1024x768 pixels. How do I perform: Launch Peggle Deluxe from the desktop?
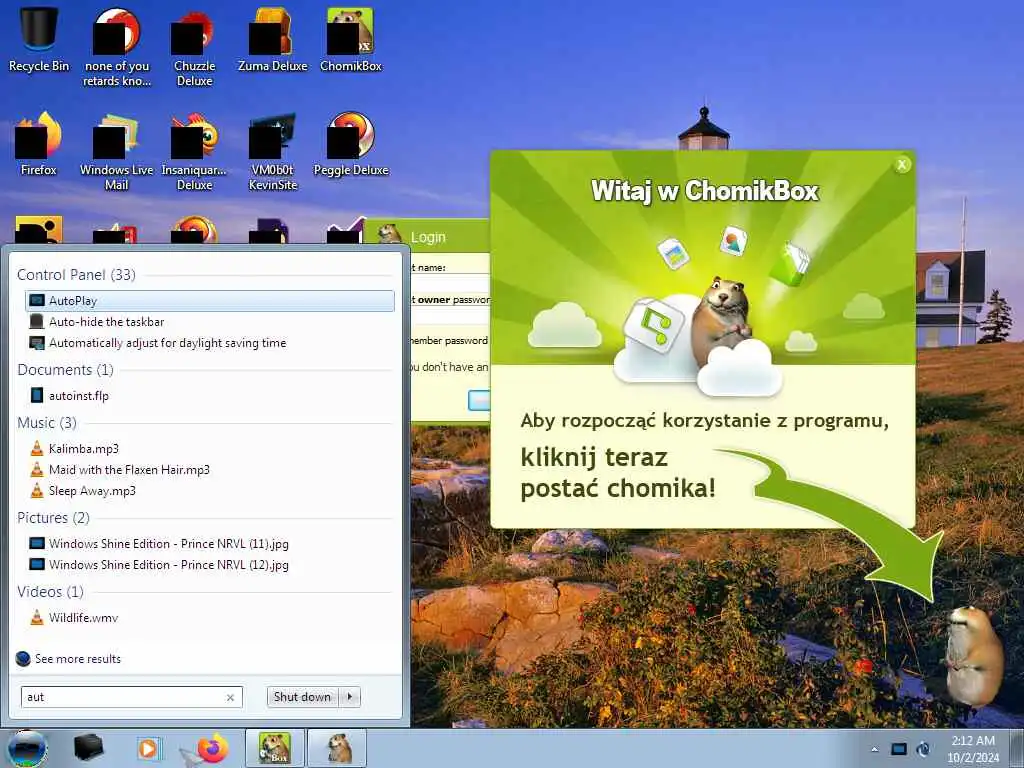click(x=351, y=144)
